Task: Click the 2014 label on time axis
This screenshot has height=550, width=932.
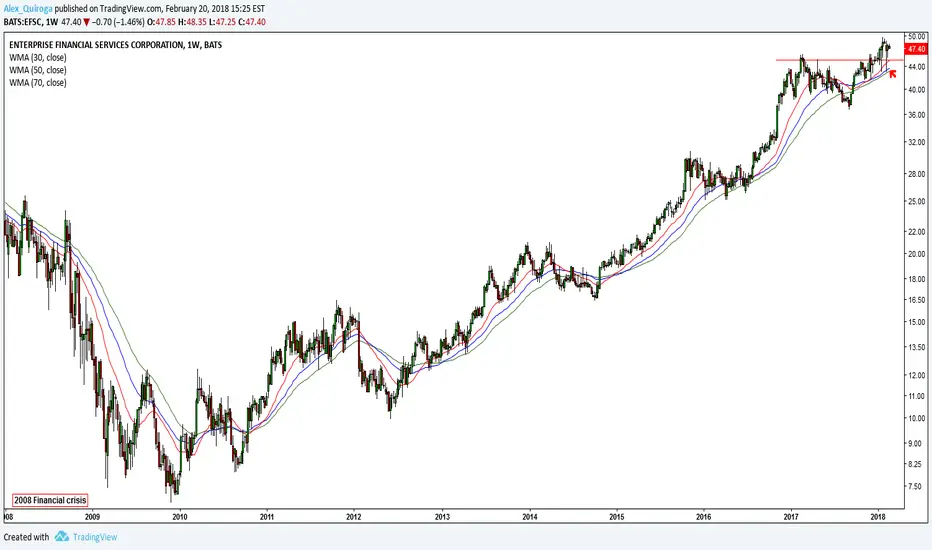Action: pyautogui.click(x=530, y=517)
